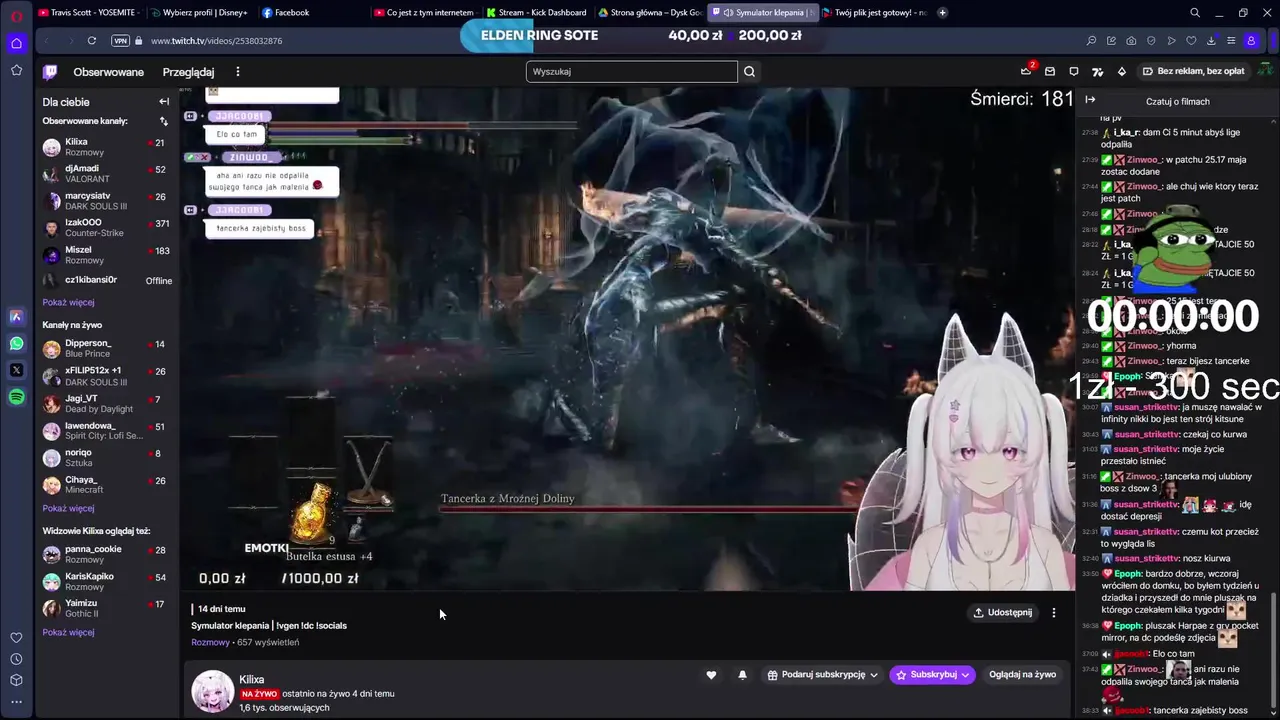Open the 7TV extension icon
The height and width of the screenshot is (720, 1280).
coord(1097,71)
